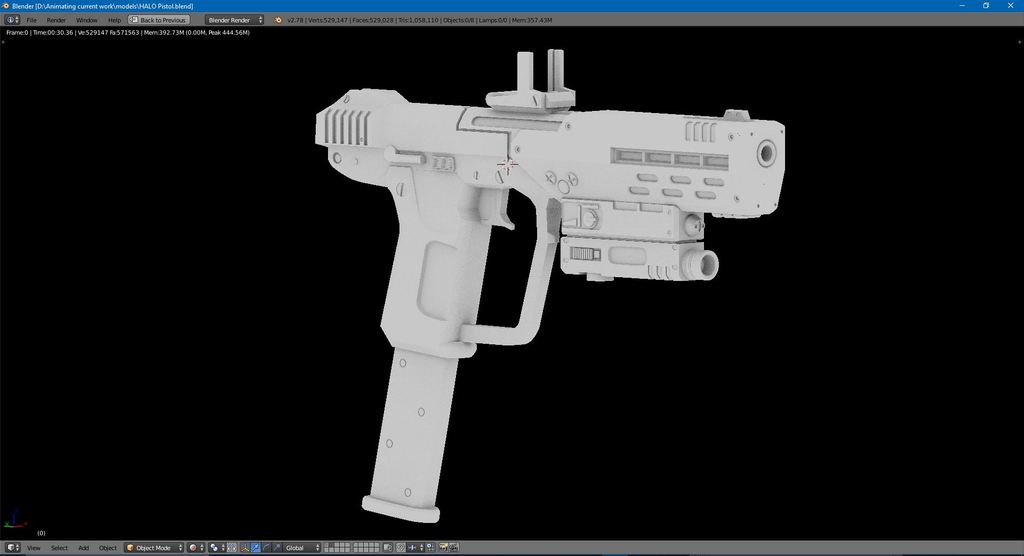Open the Help menu

(114, 20)
